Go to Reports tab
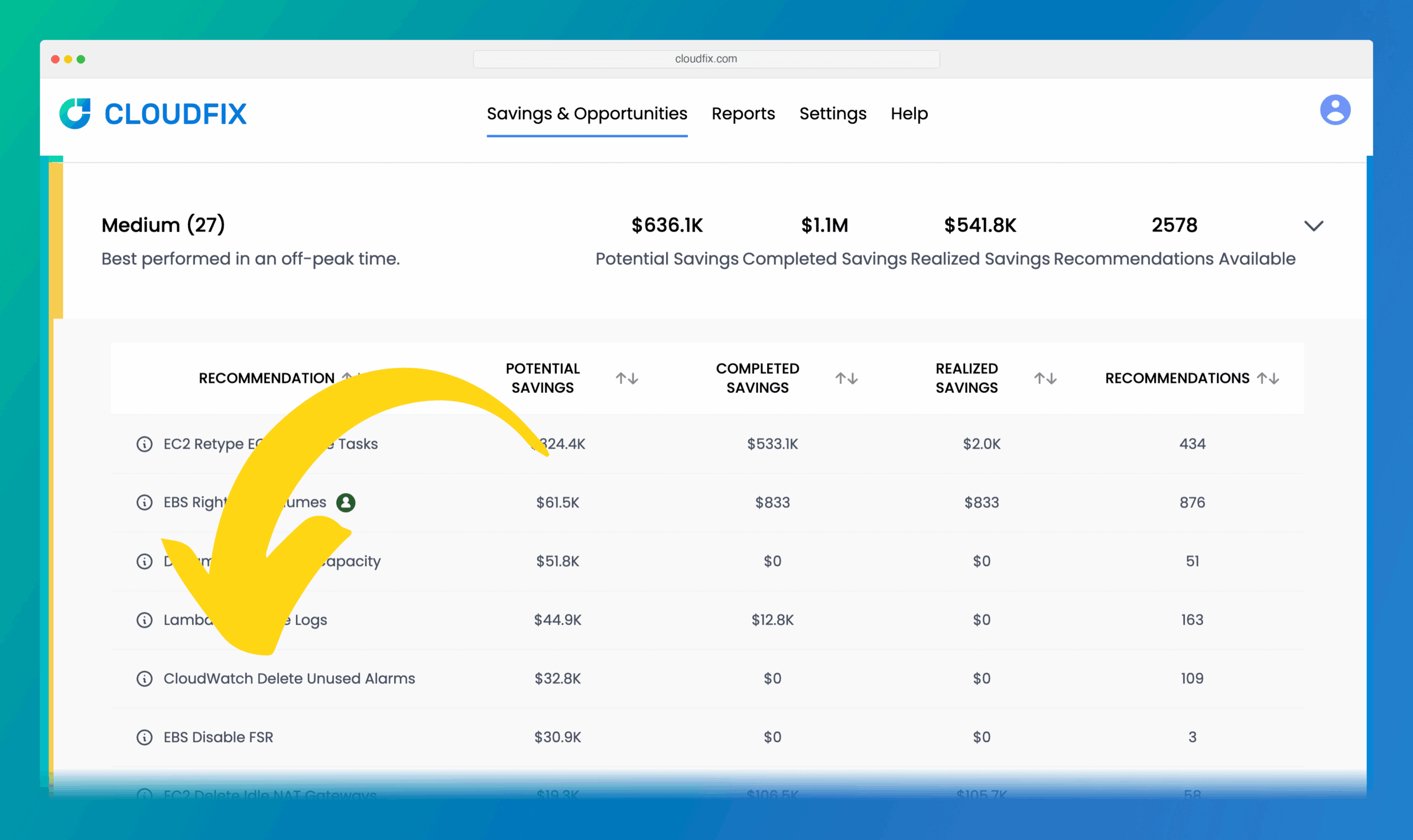The image size is (1413, 840). pos(743,114)
